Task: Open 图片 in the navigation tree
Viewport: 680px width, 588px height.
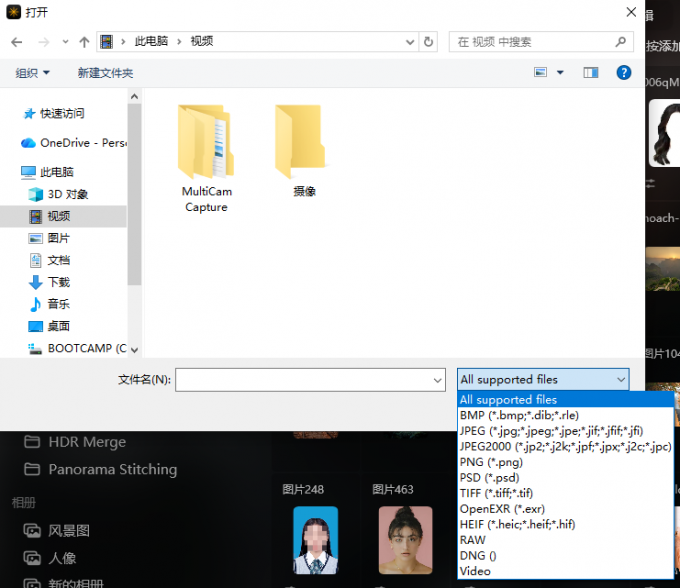Action: (x=49, y=238)
